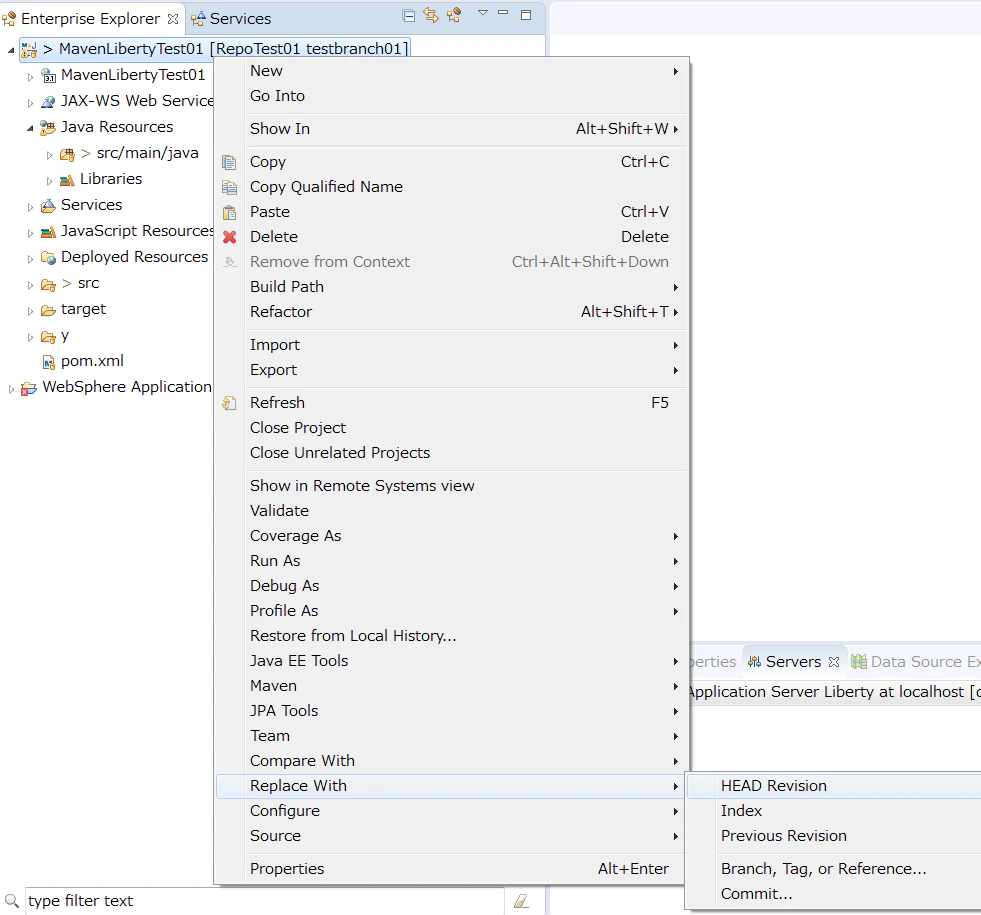Click the WebSphere Application project icon

click(29, 388)
